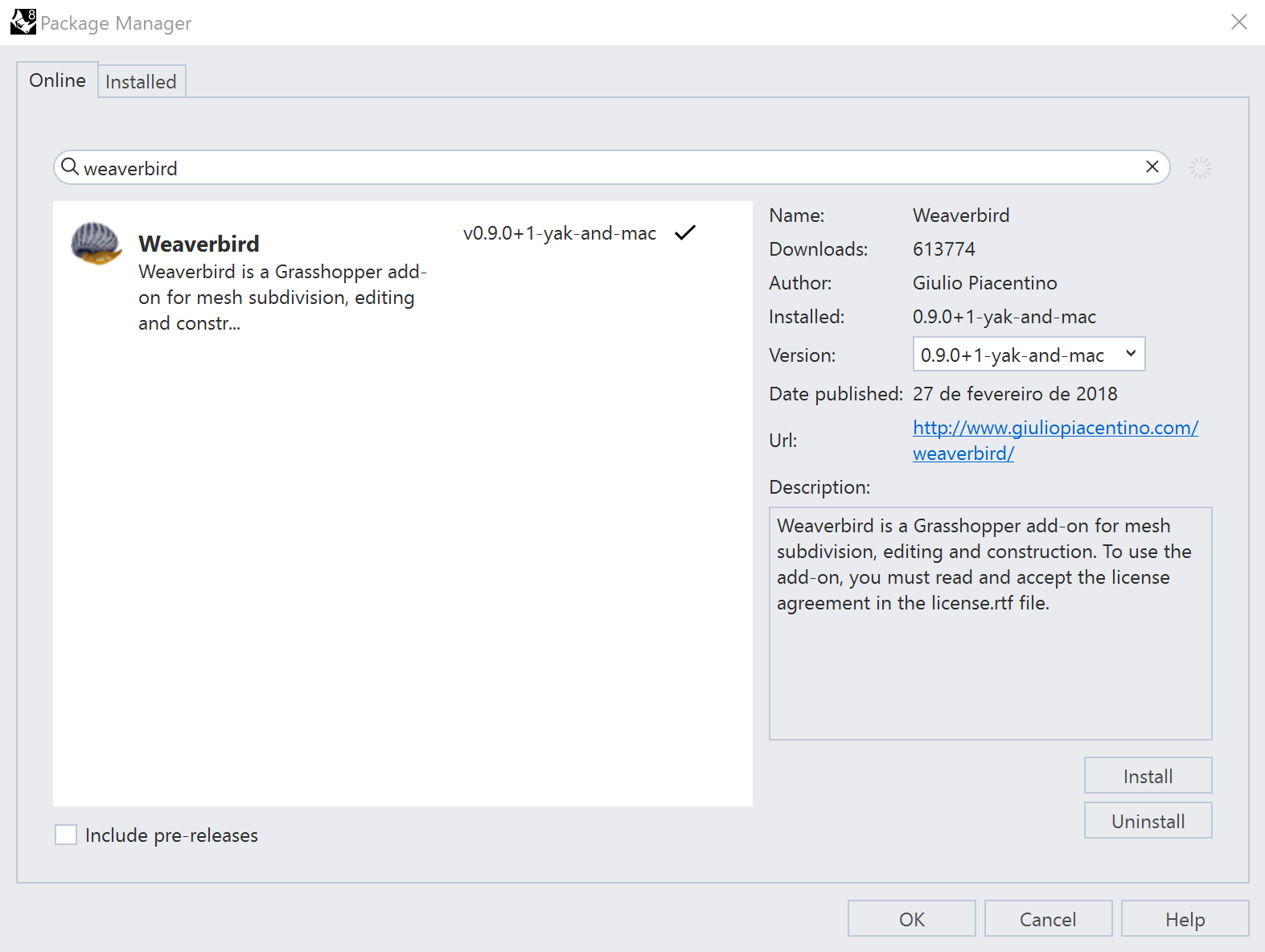Select the Weaverbird title in results list
This screenshot has height=952, width=1265.
[199, 244]
